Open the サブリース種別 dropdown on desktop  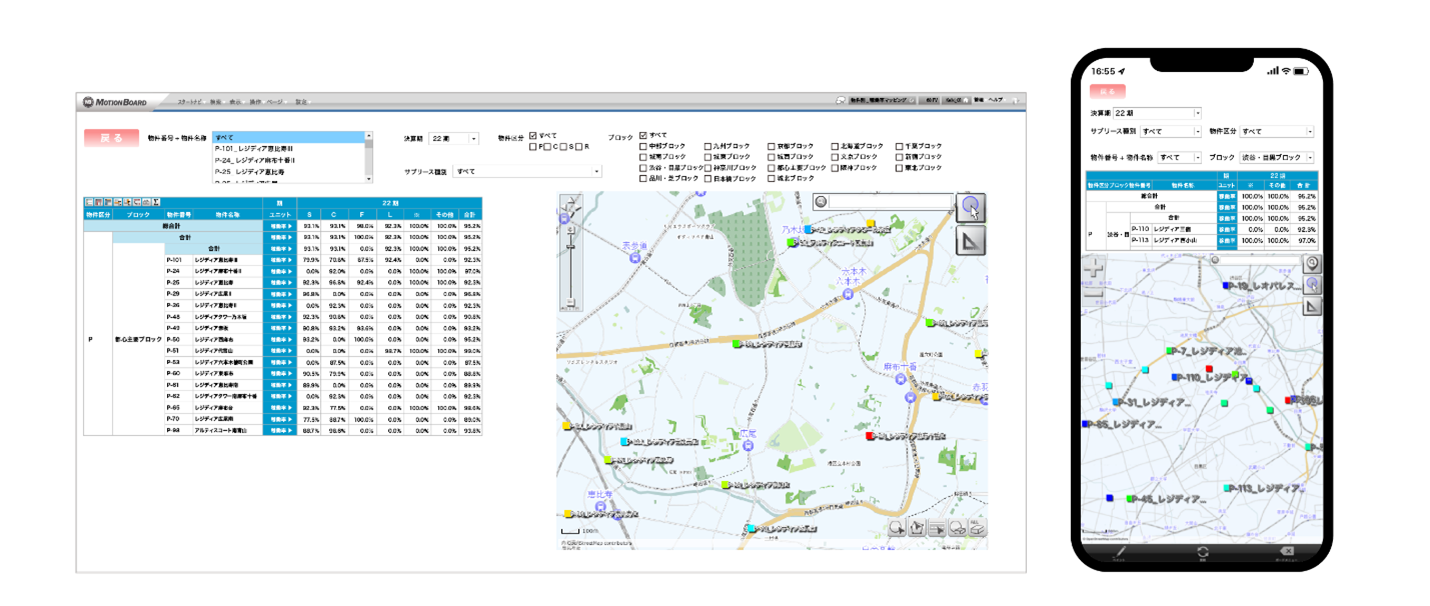pos(528,172)
